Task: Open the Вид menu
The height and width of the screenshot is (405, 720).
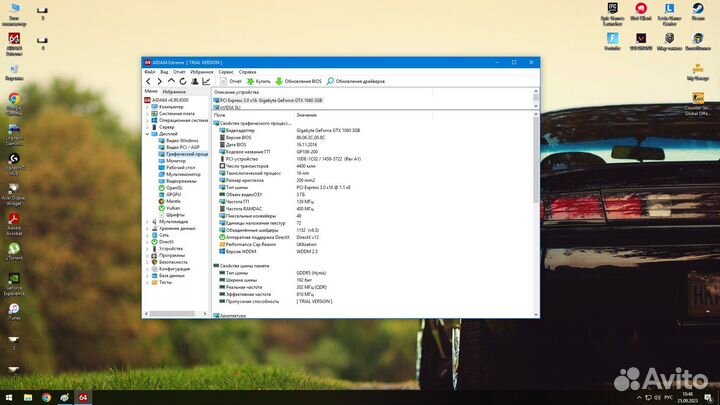Action: 164,72
